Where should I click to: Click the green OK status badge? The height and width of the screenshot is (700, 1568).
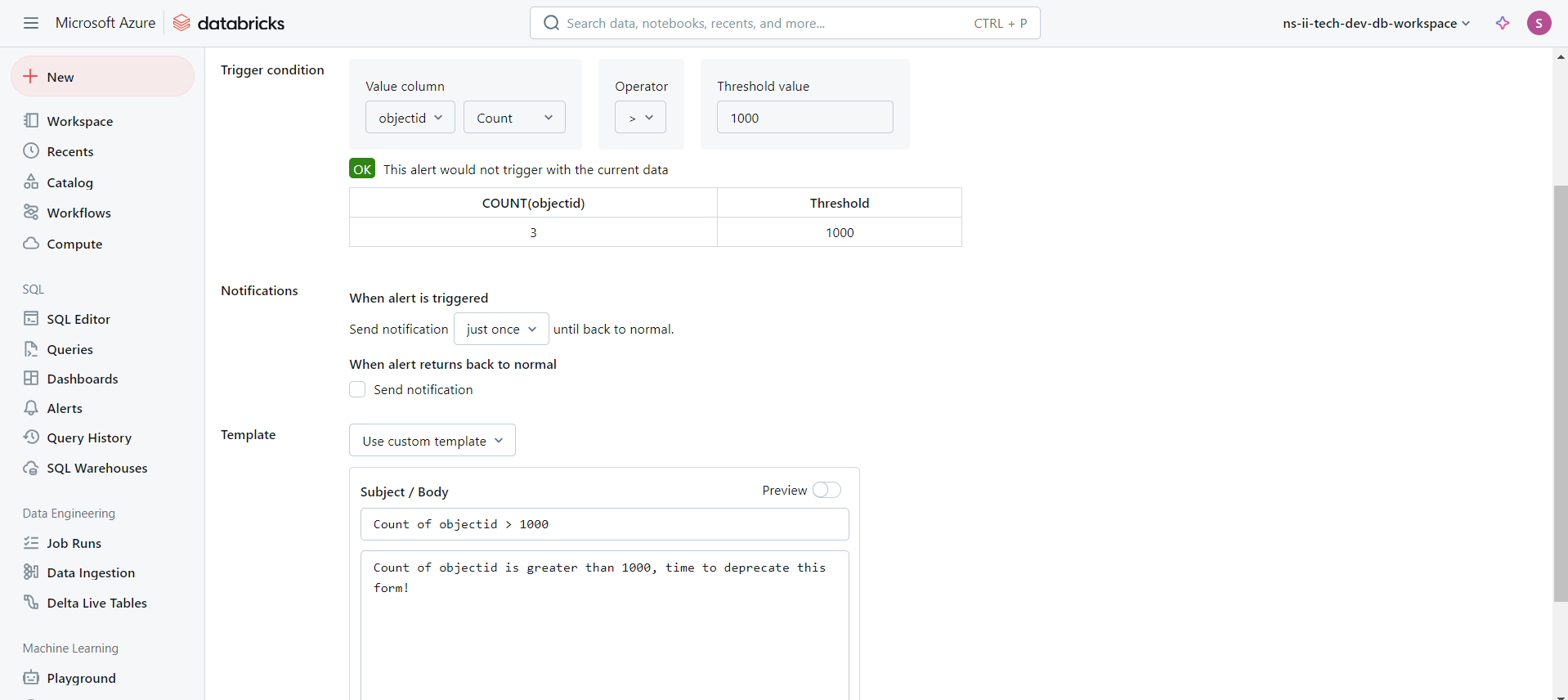pyautogui.click(x=362, y=168)
